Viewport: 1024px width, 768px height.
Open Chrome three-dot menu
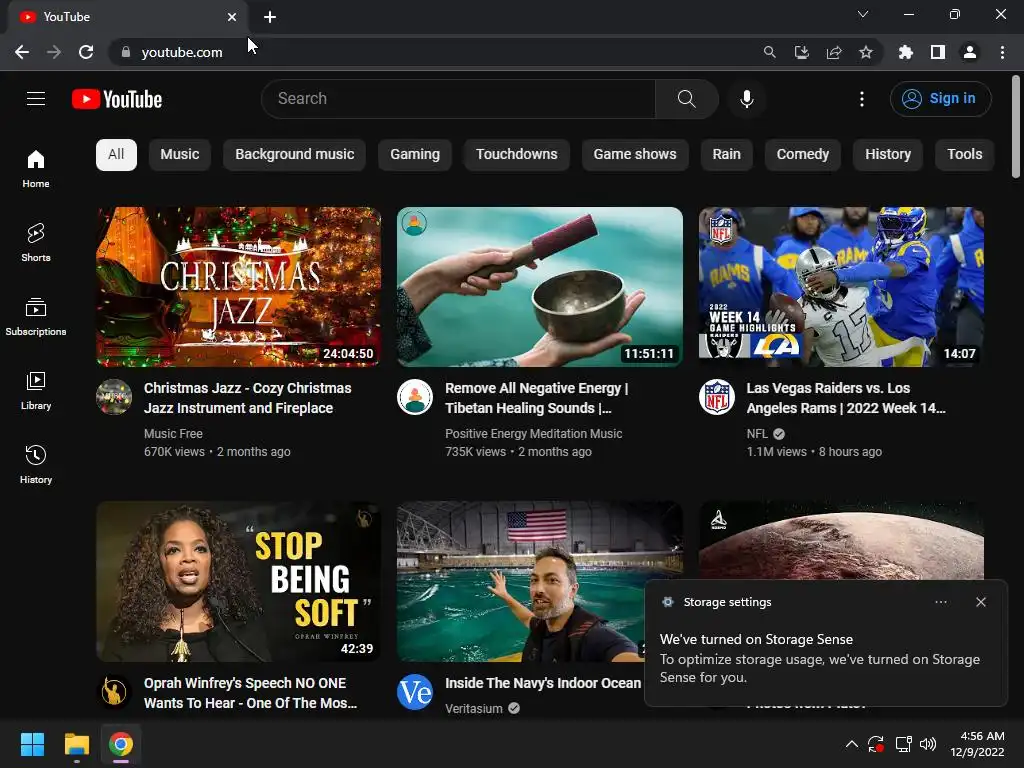[x=1002, y=52]
